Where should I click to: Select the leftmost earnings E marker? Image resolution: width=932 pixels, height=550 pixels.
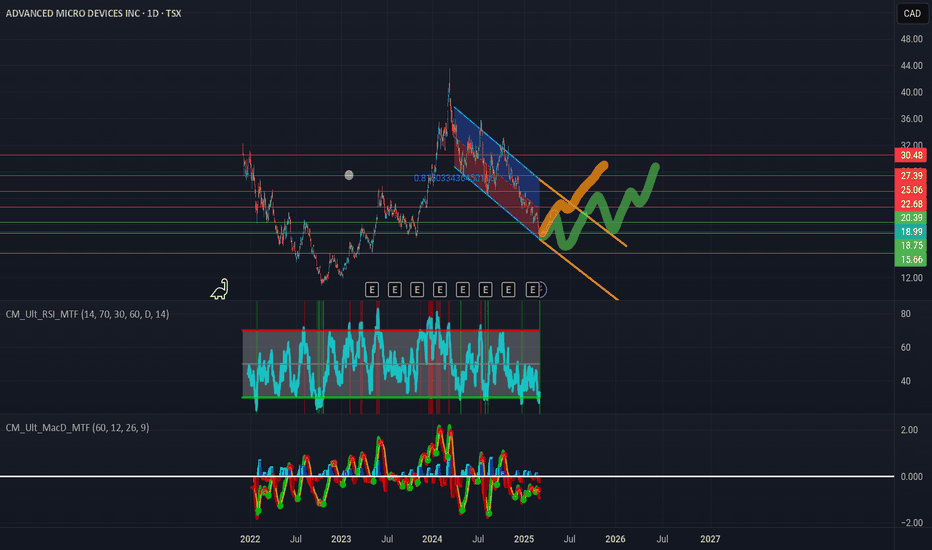(371, 290)
